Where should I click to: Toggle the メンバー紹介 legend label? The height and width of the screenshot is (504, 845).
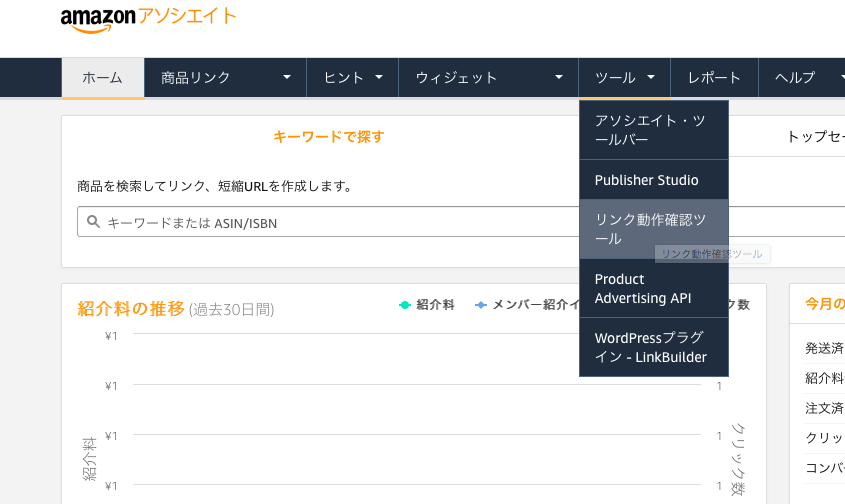(x=536, y=305)
